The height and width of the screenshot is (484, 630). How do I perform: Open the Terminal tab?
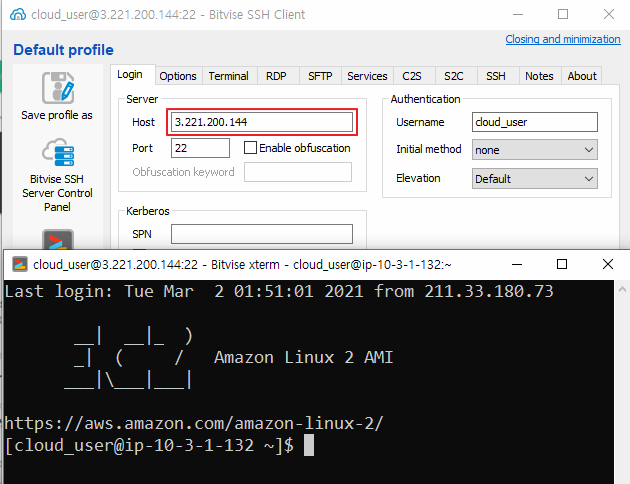coord(228,76)
